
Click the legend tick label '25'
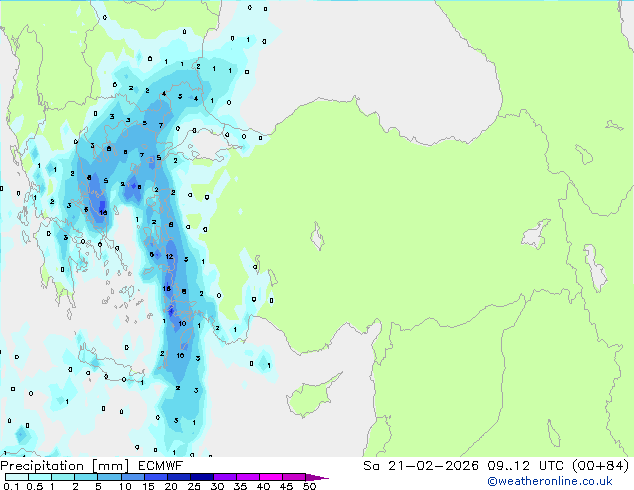click(194, 486)
